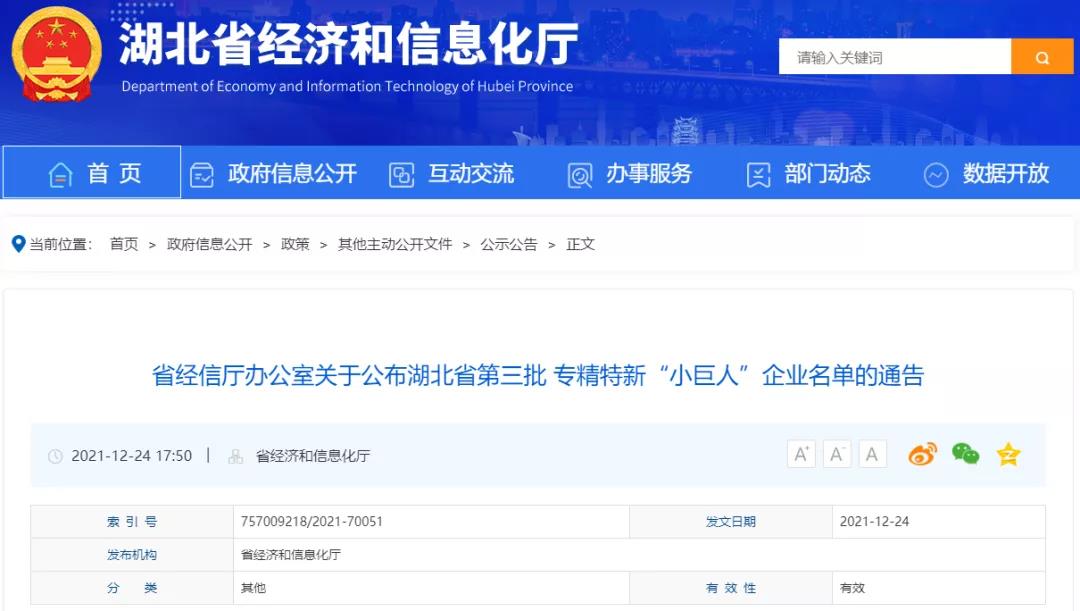
Task: Click 公示公告 breadcrumb link
Action: [x=508, y=244]
